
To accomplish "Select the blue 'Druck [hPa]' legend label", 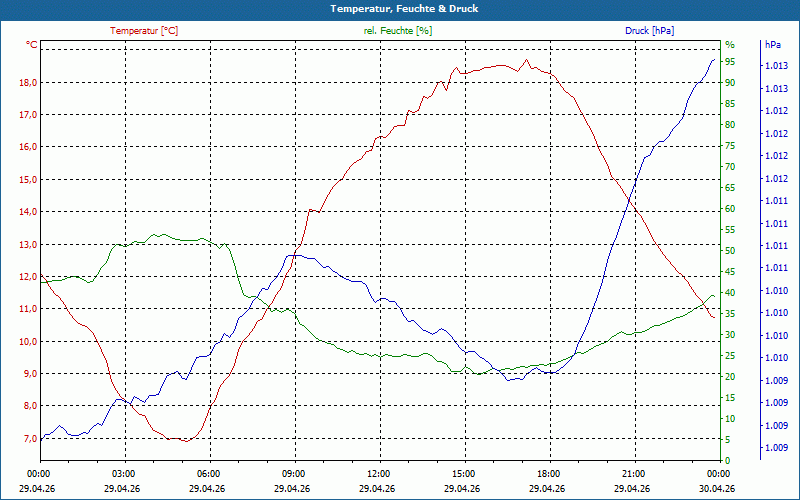I will point(649,31).
